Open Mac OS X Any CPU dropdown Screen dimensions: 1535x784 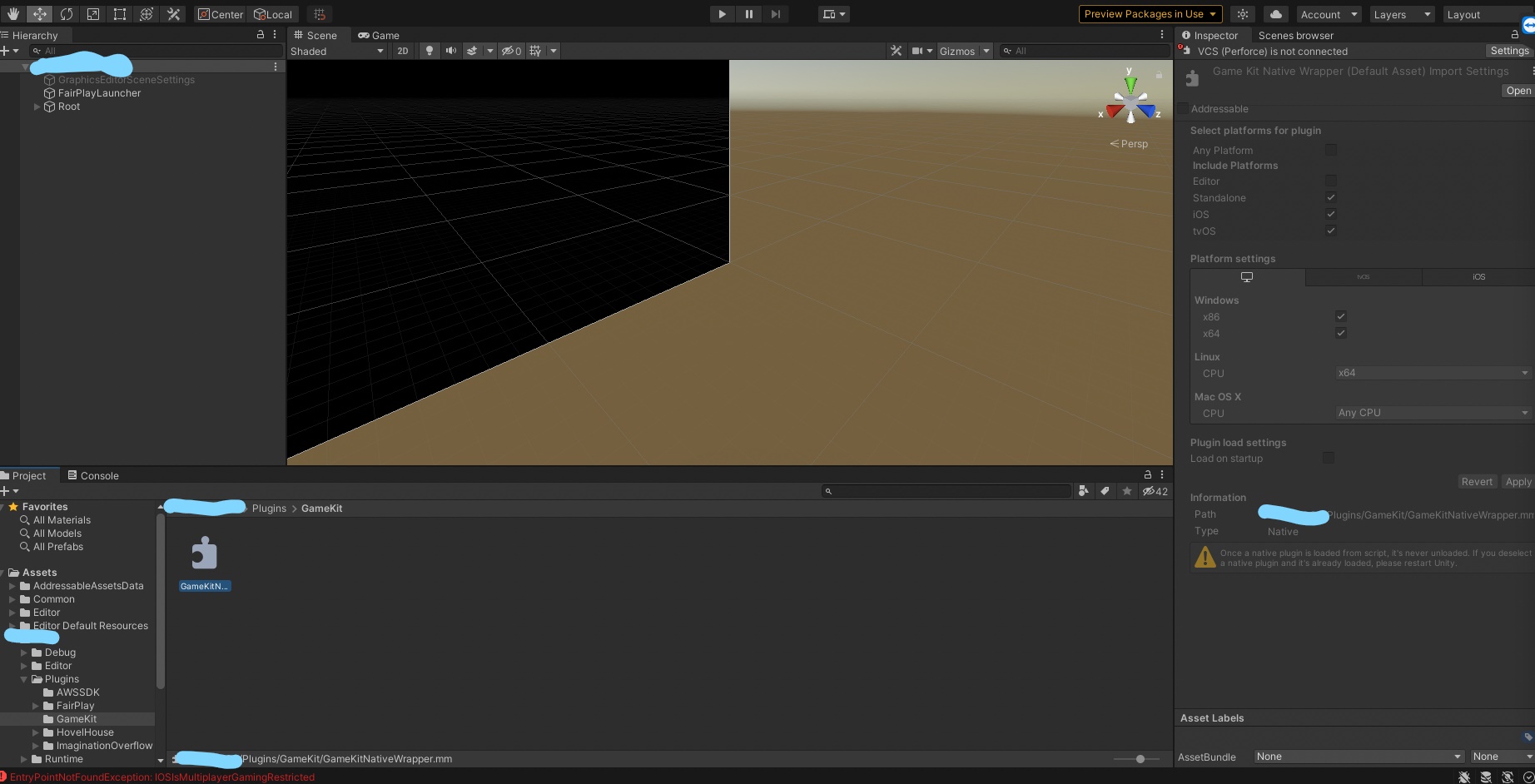1433,413
